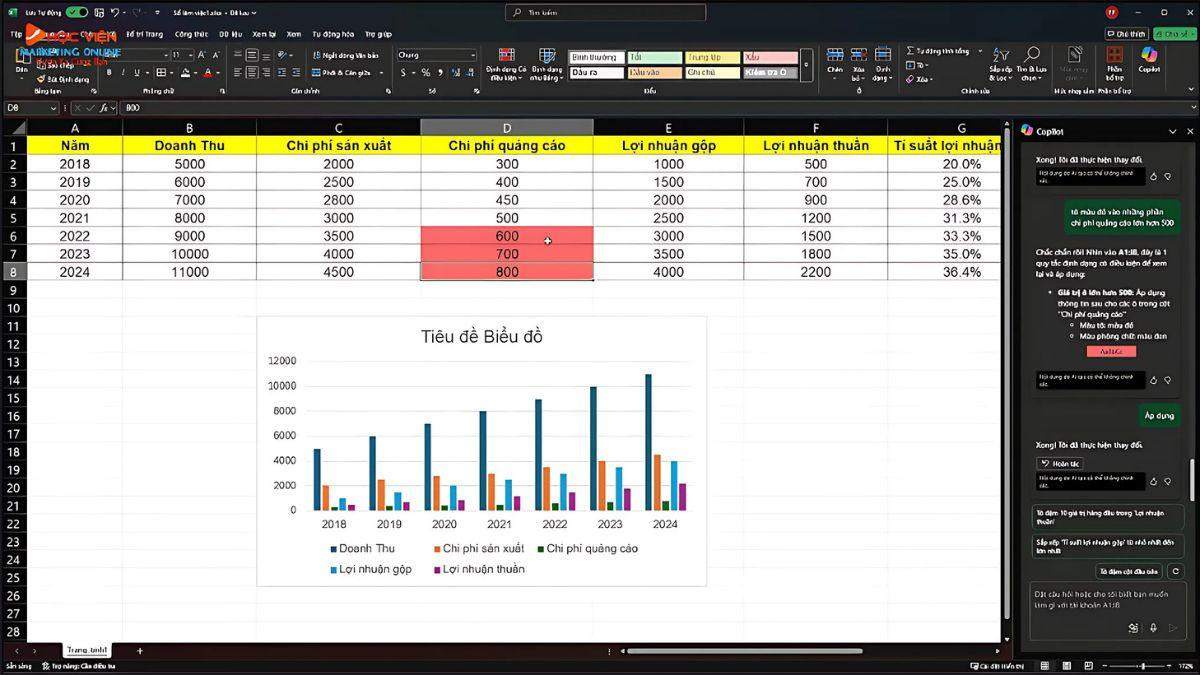Open Format as Table (Định dạng như Bảng)

(x=547, y=65)
